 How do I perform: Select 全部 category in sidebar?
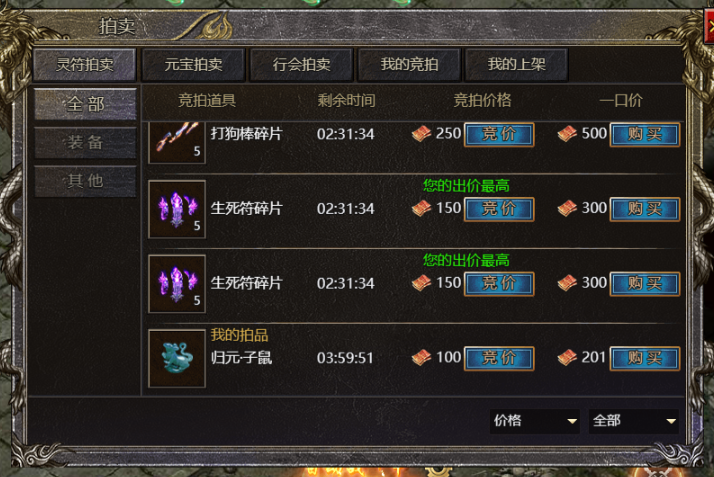point(85,104)
